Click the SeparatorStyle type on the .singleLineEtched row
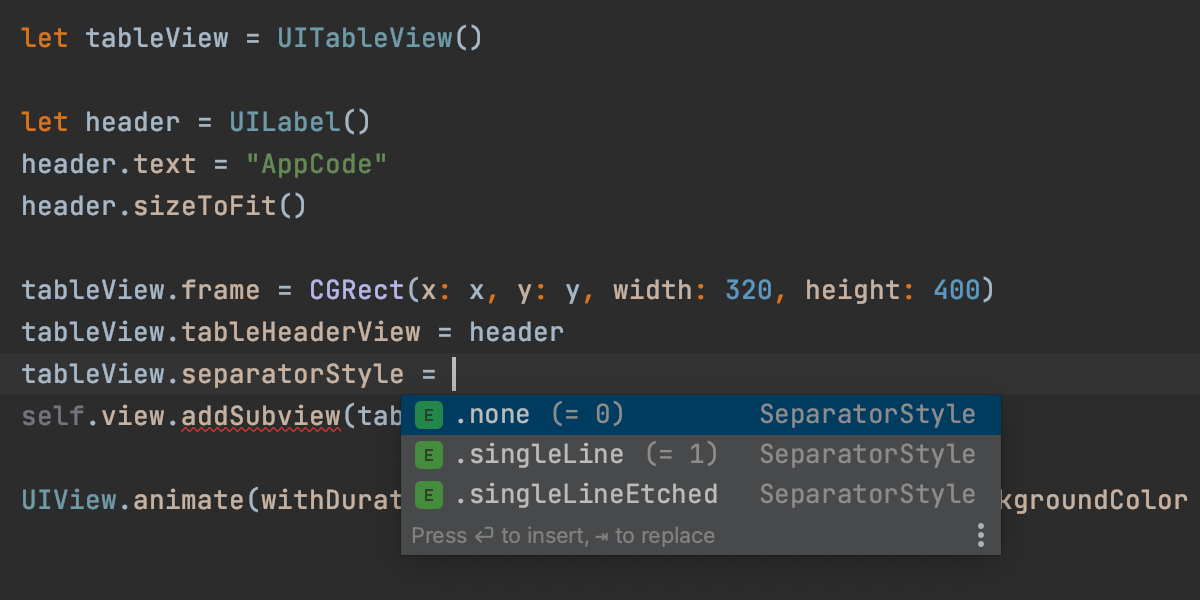The width and height of the screenshot is (1200, 600). [867, 494]
